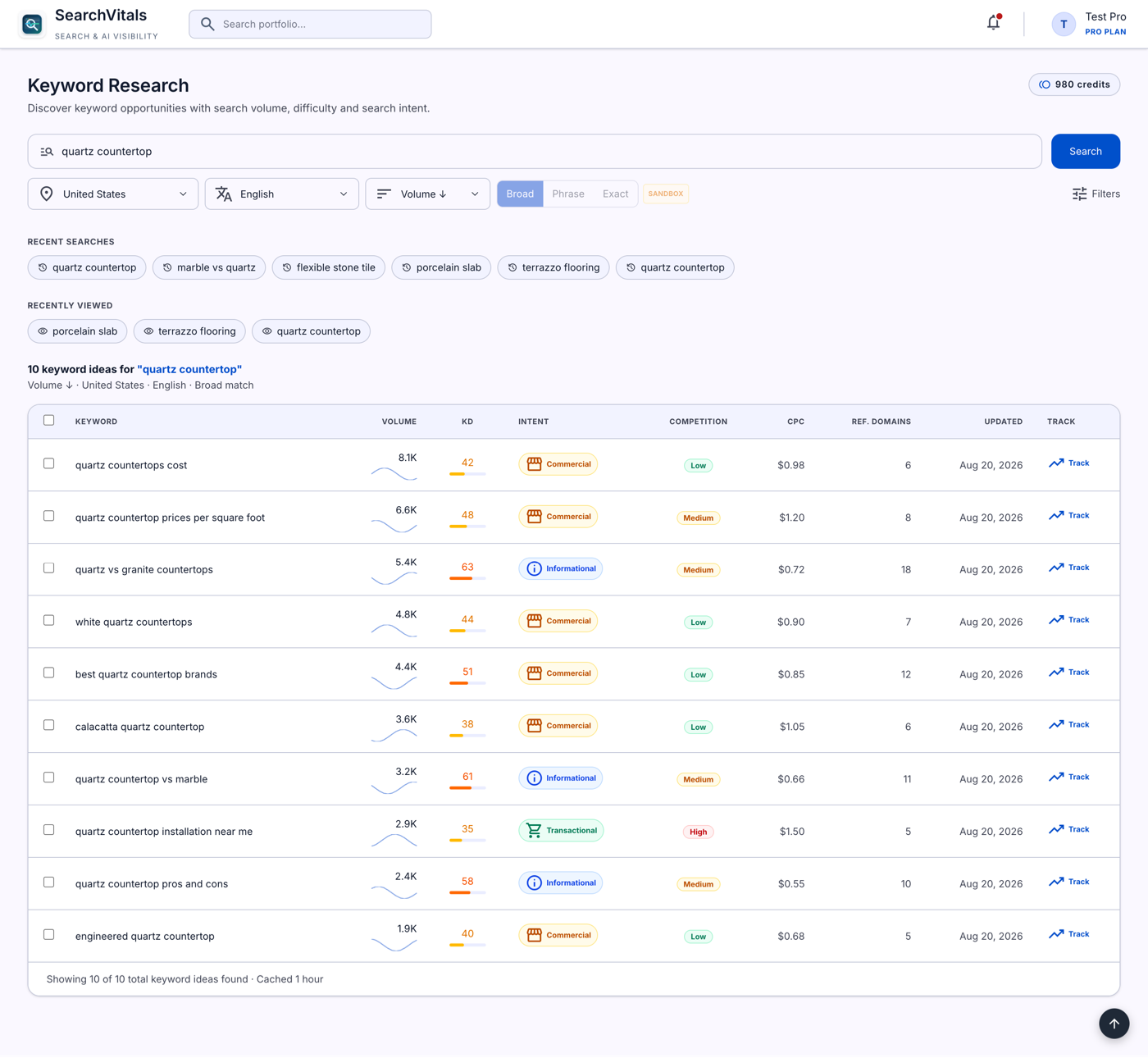Select porcelain slab recent search chip
1148x1058 pixels.
441,267
